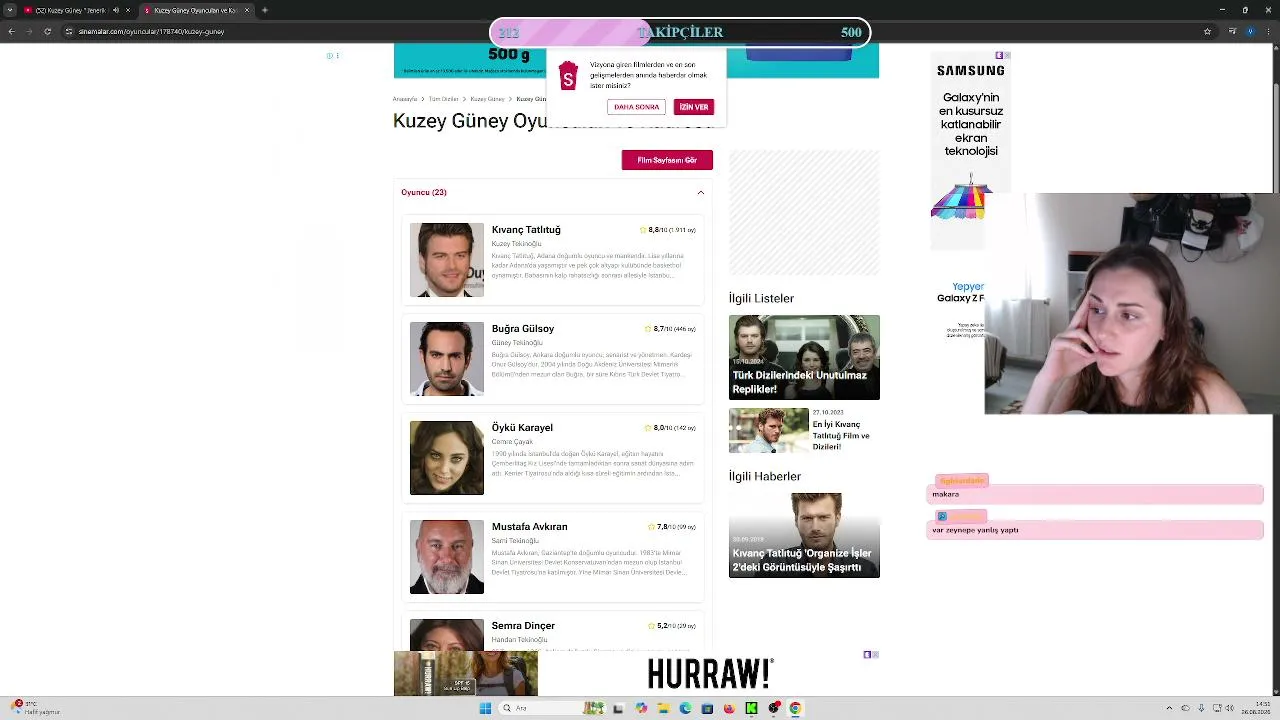Screen dimensions: 1280x720
Task: Open Tüm Diziler breadcrumb link
Action: point(443,99)
